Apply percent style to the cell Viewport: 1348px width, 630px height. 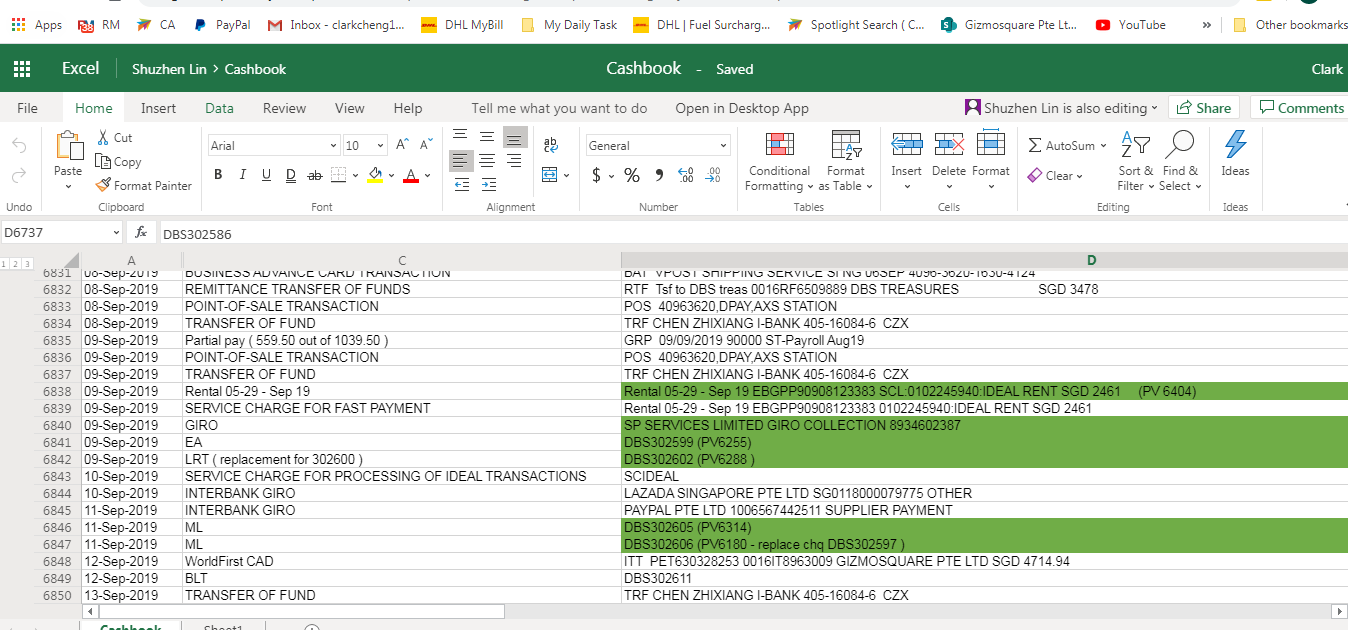[632, 176]
